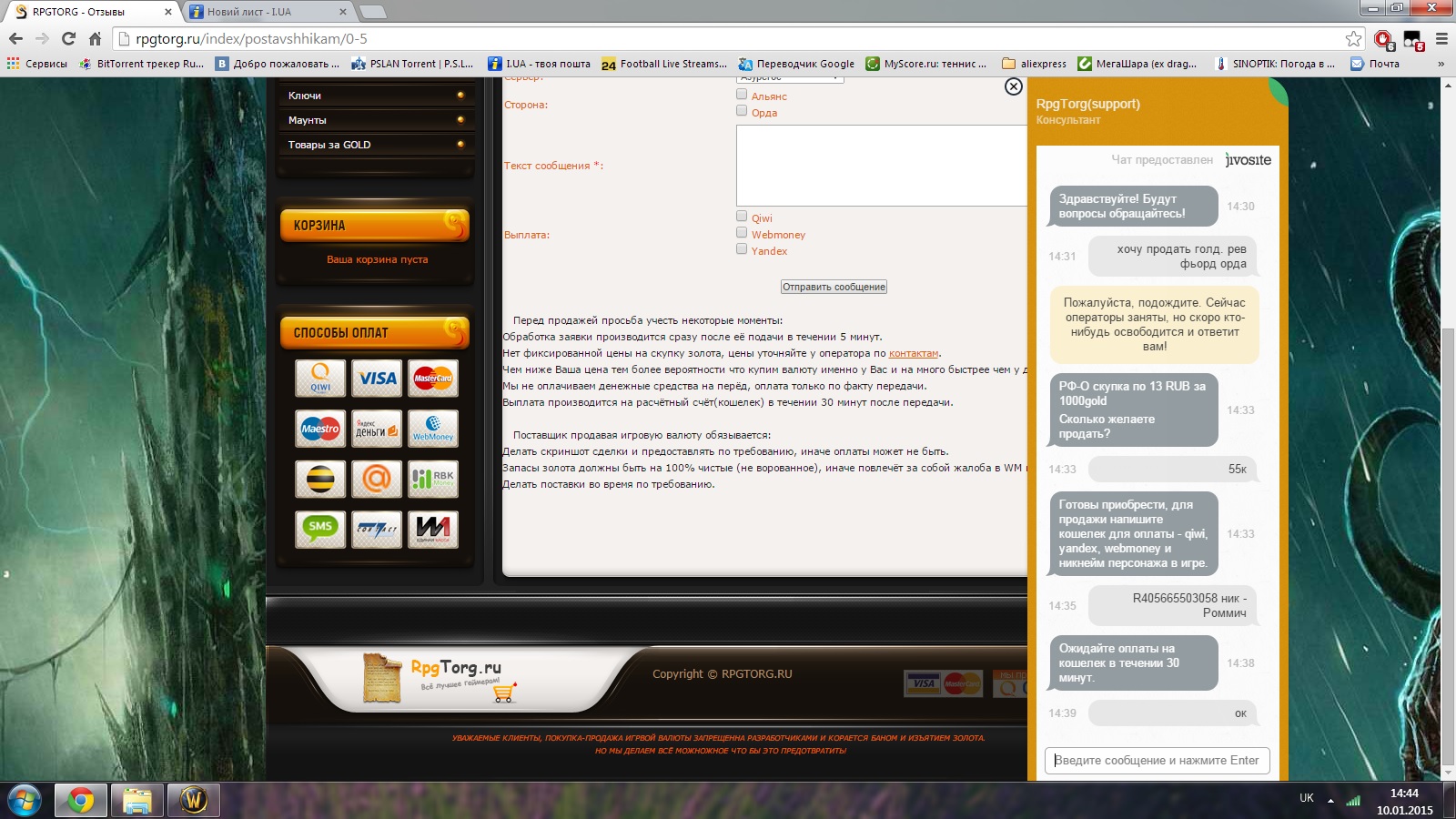Show hidden tray icons arrow
Screen dimensions: 1456x819
coord(1330,801)
